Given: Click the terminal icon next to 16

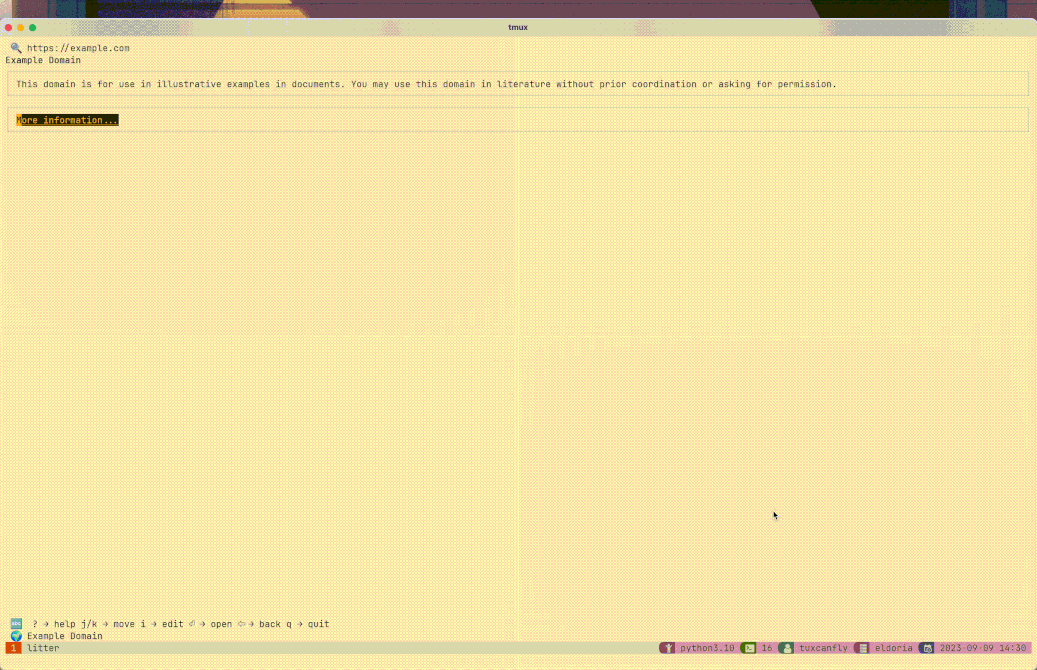Looking at the screenshot, I should pos(749,648).
